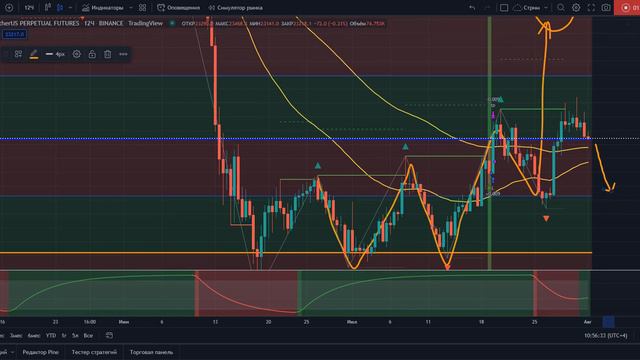Open the Редактор Pine tab
640x360 pixels.
point(40,352)
